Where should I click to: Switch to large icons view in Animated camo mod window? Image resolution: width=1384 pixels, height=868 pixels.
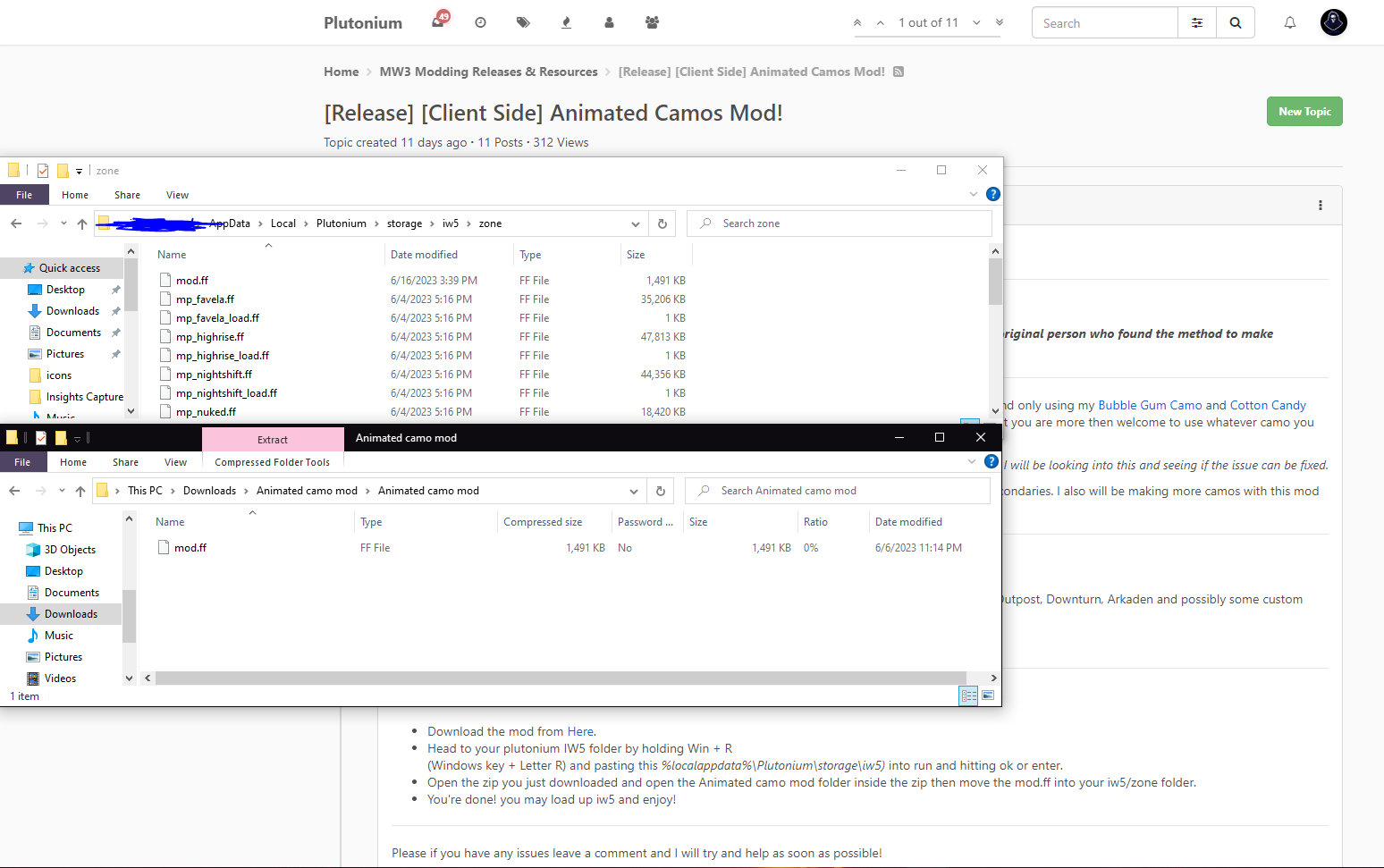pos(988,695)
